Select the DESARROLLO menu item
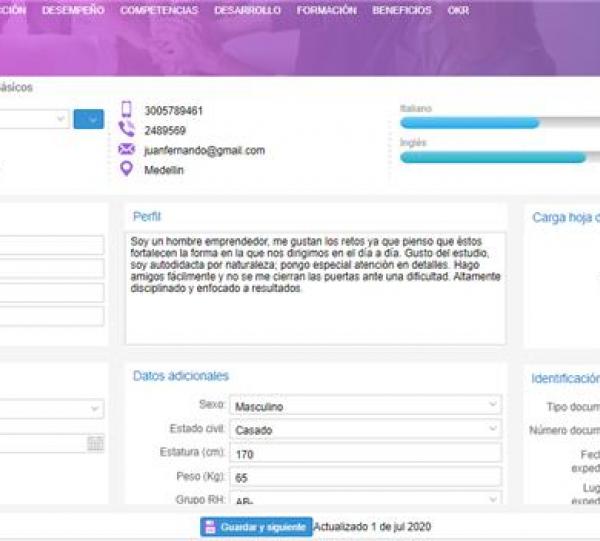 pyautogui.click(x=247, y=11)
